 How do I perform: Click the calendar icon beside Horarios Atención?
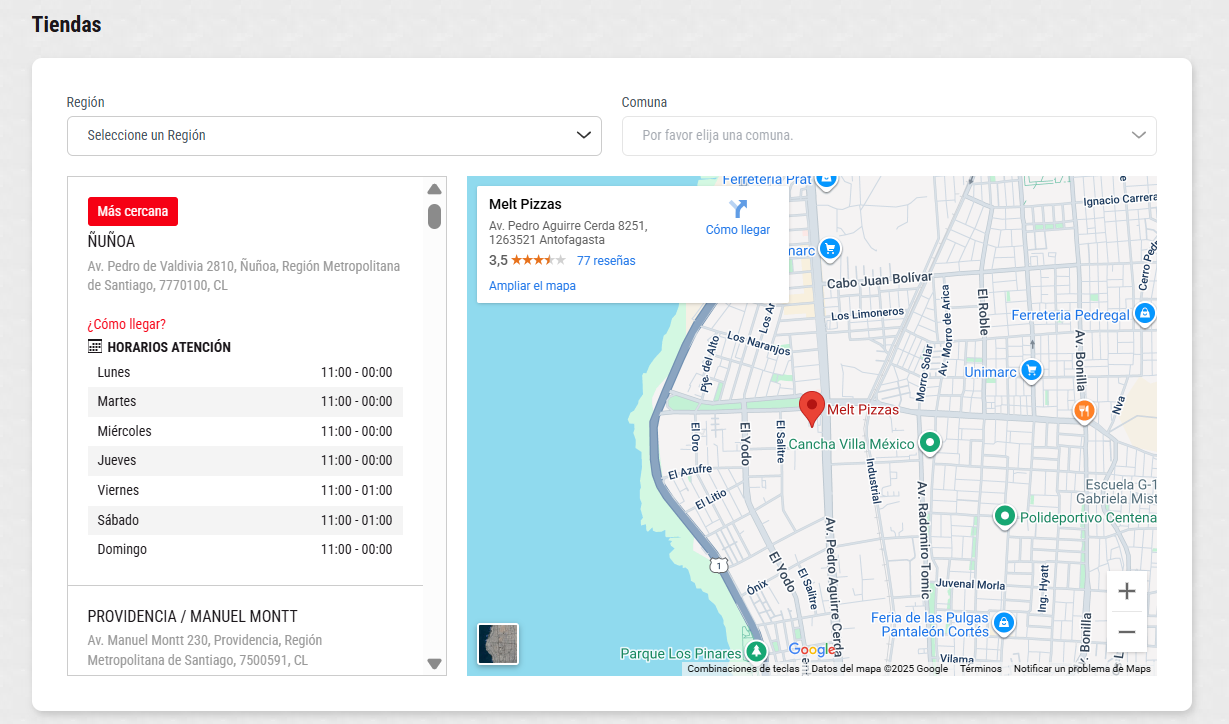click(x=95, y=347)
